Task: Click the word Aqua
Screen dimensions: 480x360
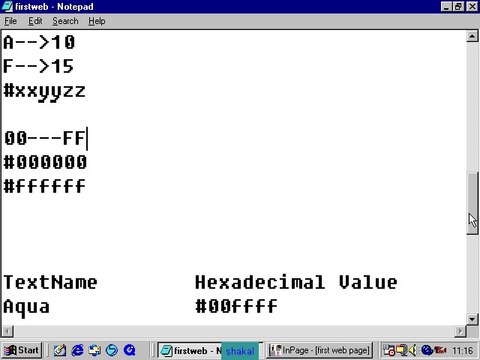Action: [26, 307]
